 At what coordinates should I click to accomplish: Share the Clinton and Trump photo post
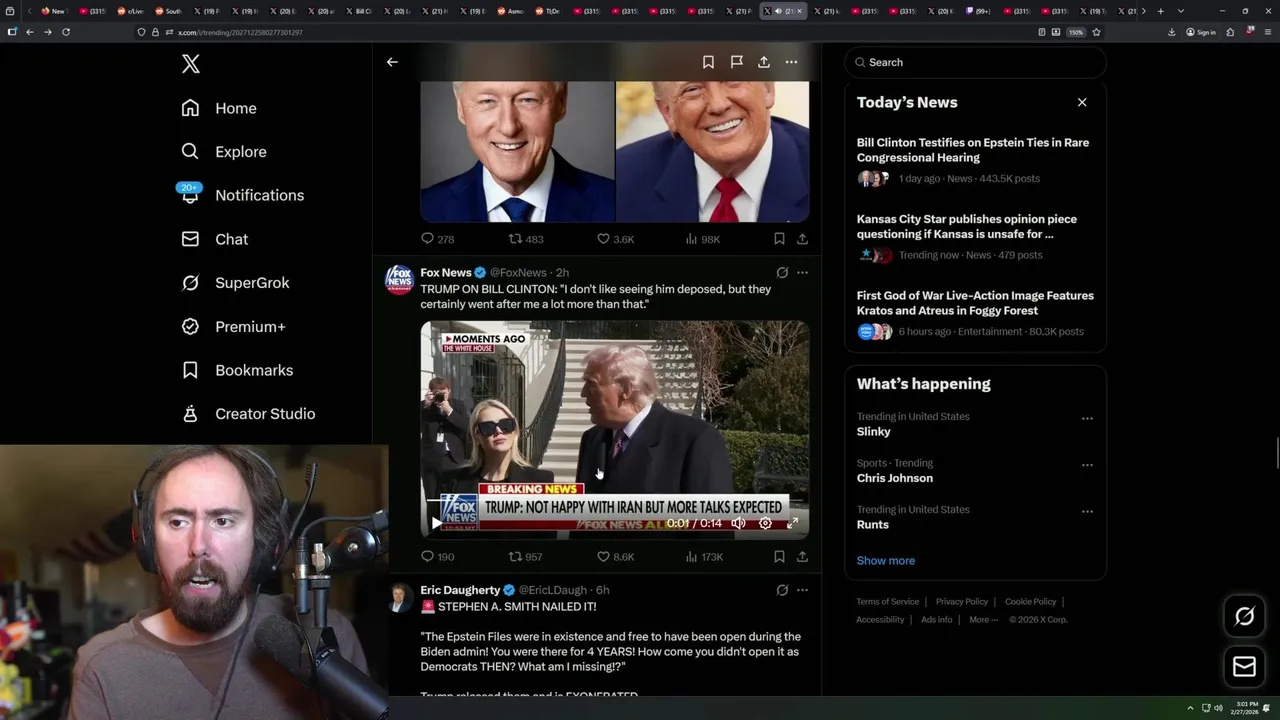pos(802,239)
